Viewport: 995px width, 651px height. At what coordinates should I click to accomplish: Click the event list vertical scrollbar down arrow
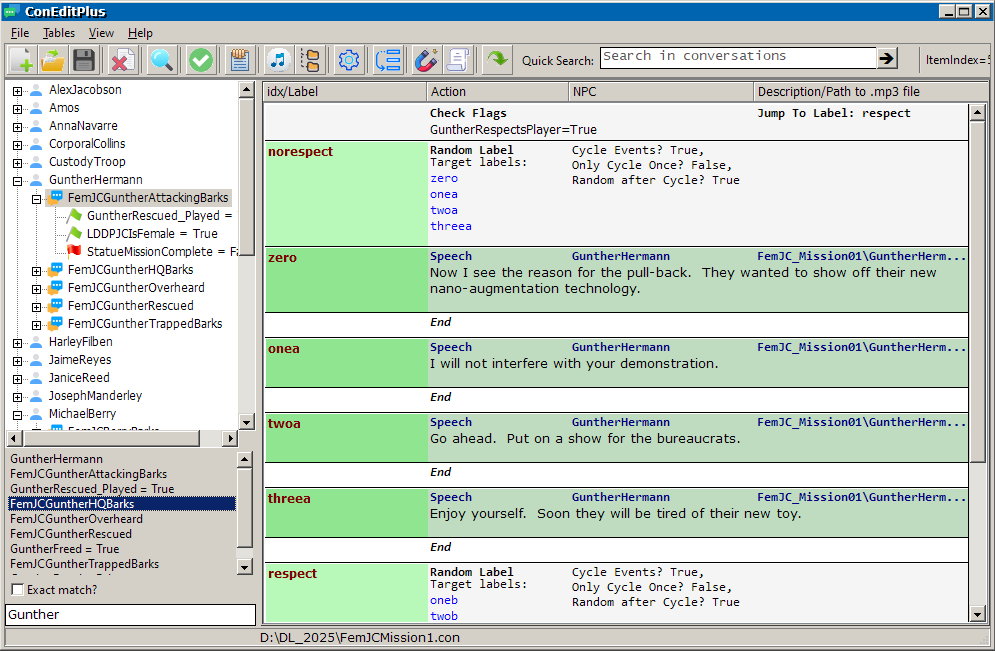[x=977, y=615]
